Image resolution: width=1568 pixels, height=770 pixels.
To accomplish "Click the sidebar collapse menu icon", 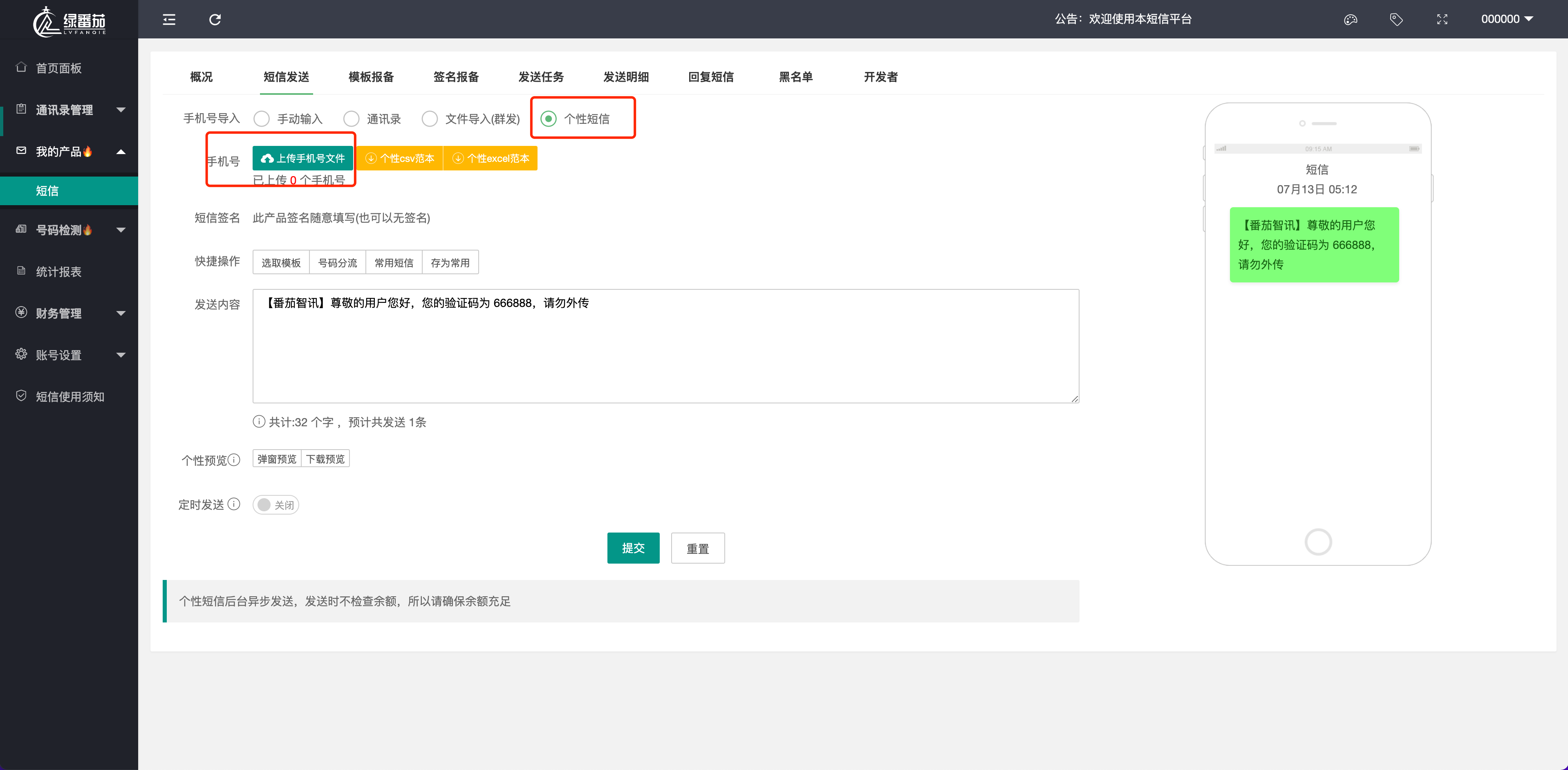I will pos(169,20).
